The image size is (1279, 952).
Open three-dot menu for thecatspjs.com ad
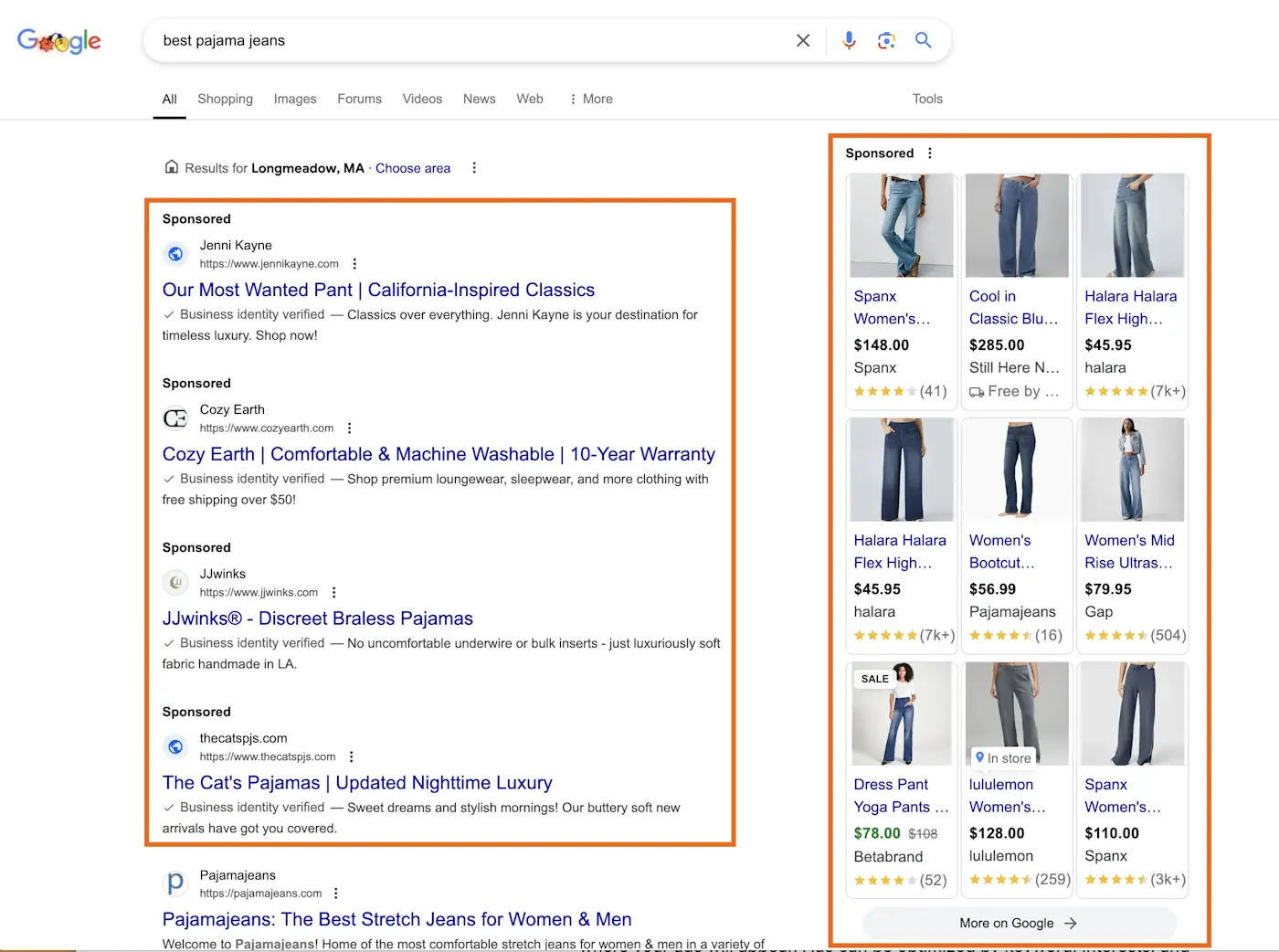[351, 757]
